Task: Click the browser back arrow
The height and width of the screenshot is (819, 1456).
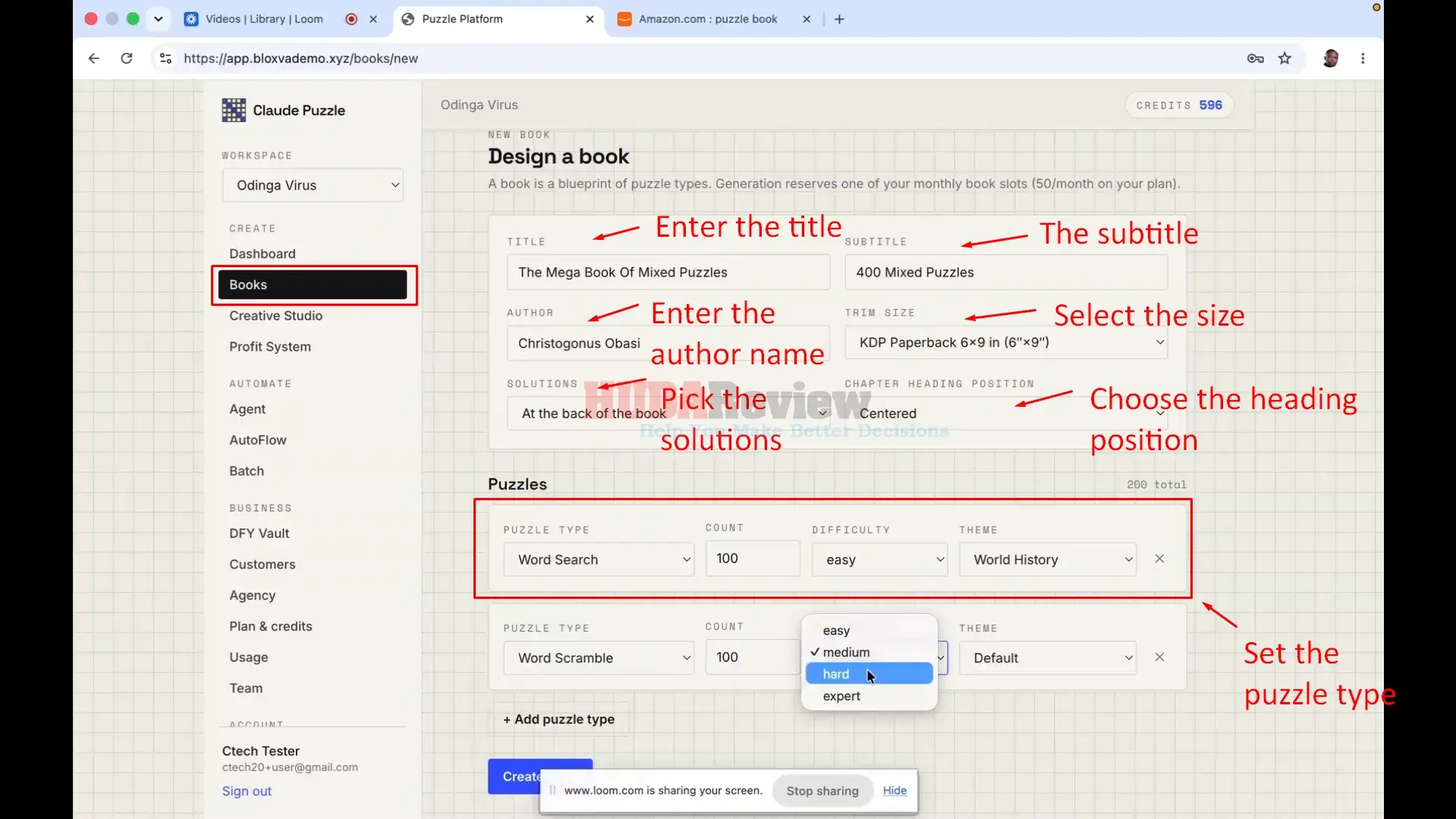Action: coord(93,58)
